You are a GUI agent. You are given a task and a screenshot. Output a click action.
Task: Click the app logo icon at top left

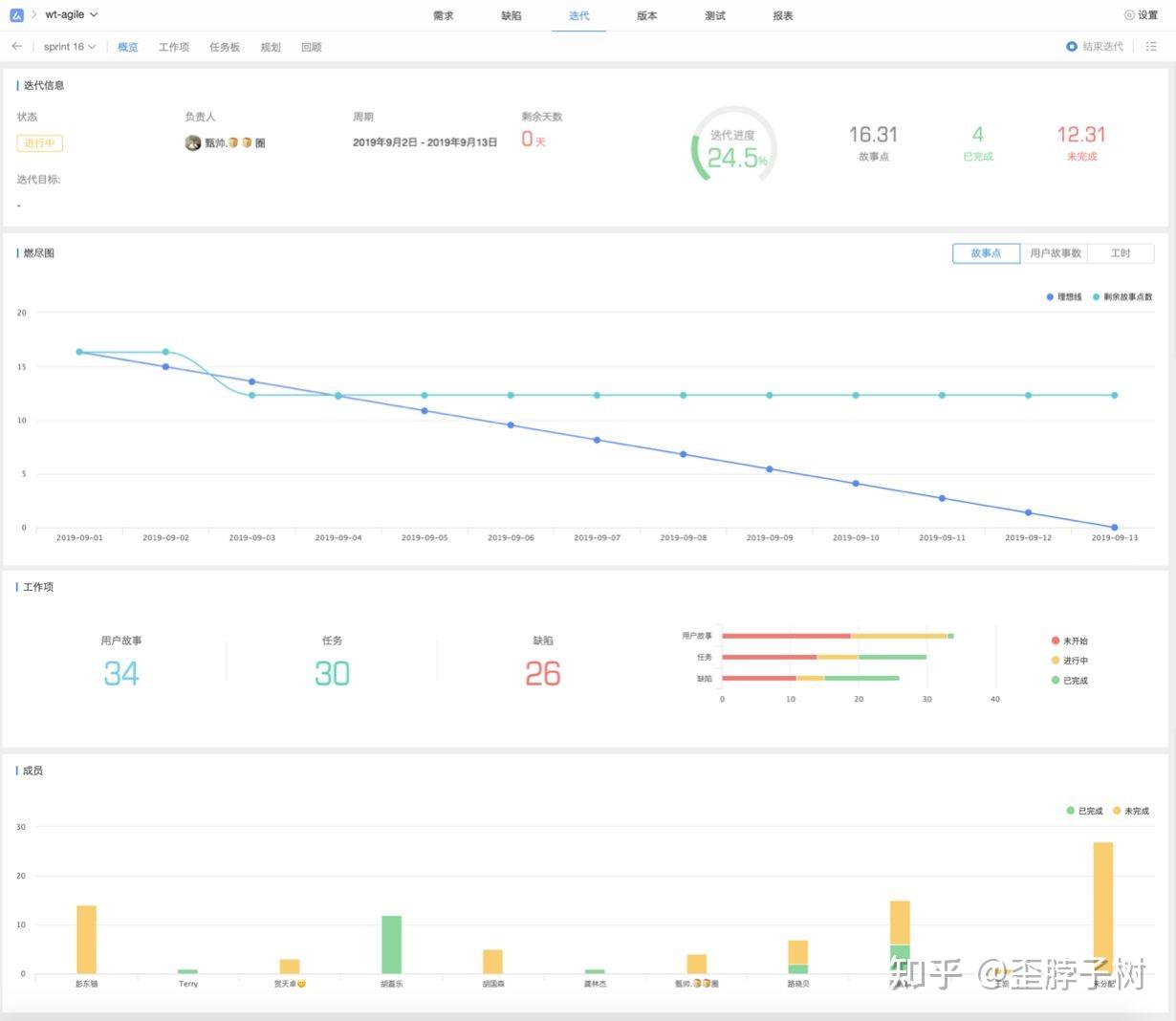point(17,15)
